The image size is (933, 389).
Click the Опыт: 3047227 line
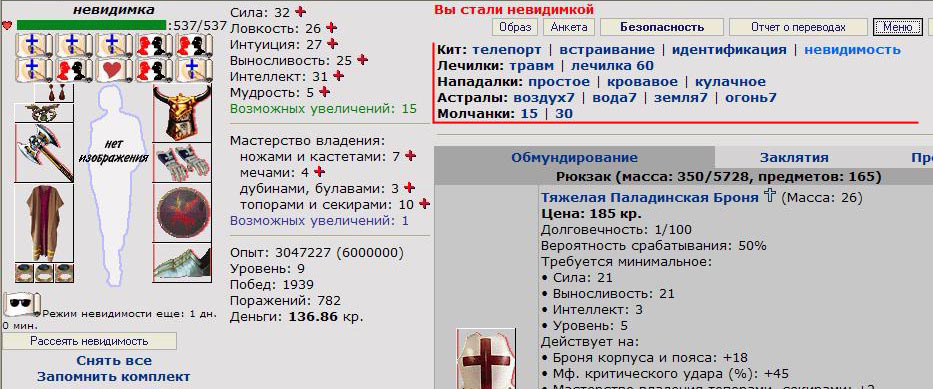317,253
